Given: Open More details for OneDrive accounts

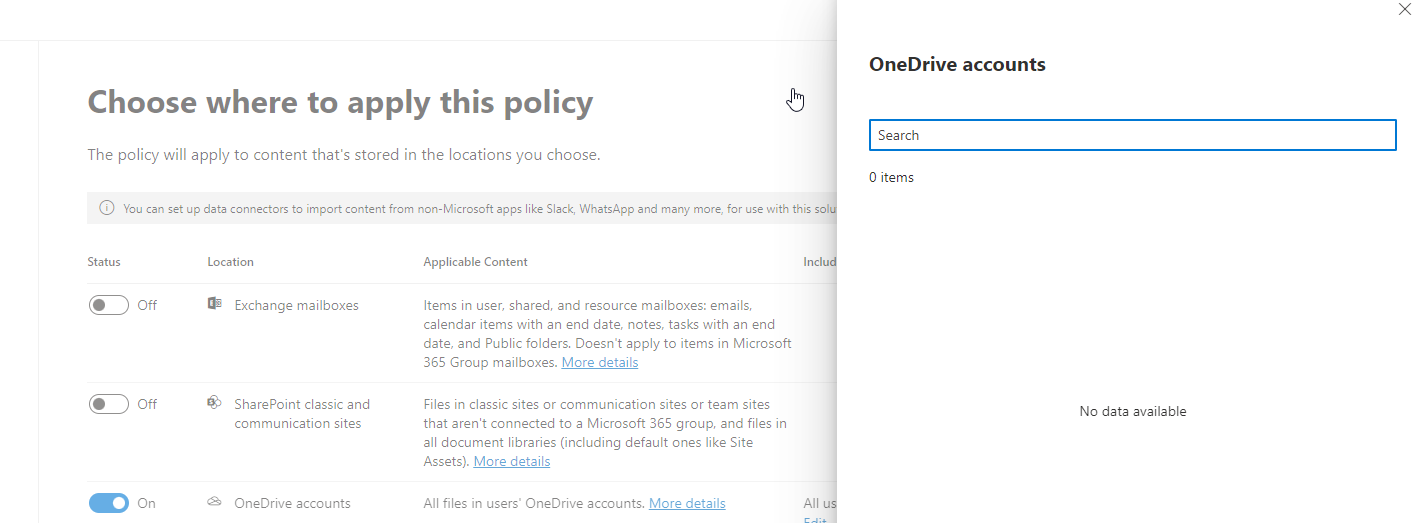Looking at the screenshot, I should pos(687,503).
